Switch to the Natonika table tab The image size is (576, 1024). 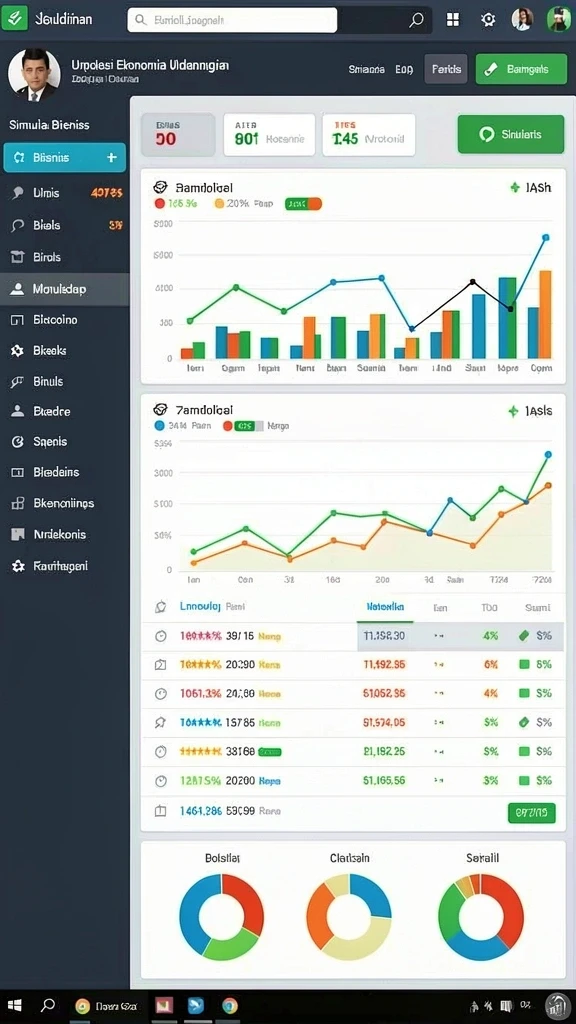(x=385, y=607)
